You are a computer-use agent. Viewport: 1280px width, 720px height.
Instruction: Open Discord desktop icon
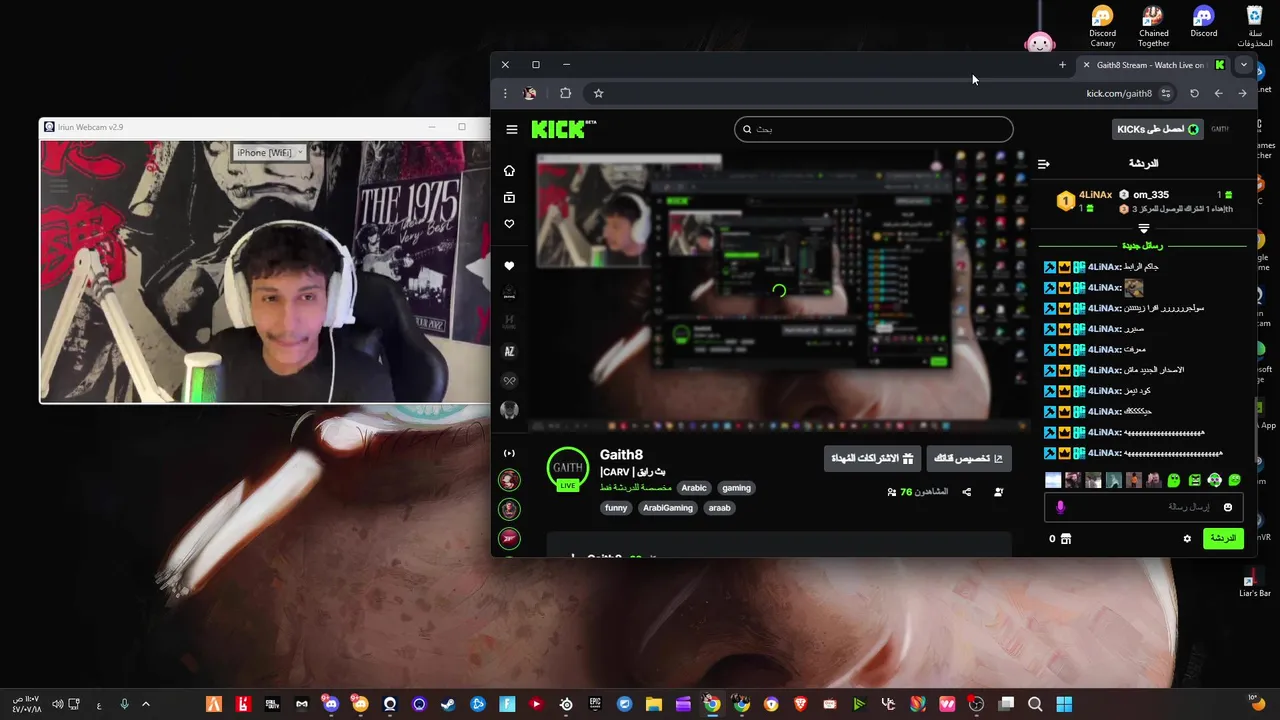pyautogui.click(x=1203, y=22)
